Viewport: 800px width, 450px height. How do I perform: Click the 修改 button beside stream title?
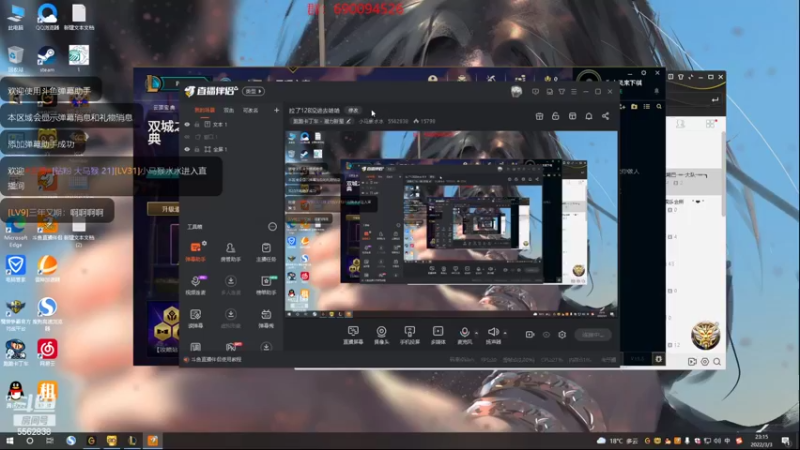[353, 110]
